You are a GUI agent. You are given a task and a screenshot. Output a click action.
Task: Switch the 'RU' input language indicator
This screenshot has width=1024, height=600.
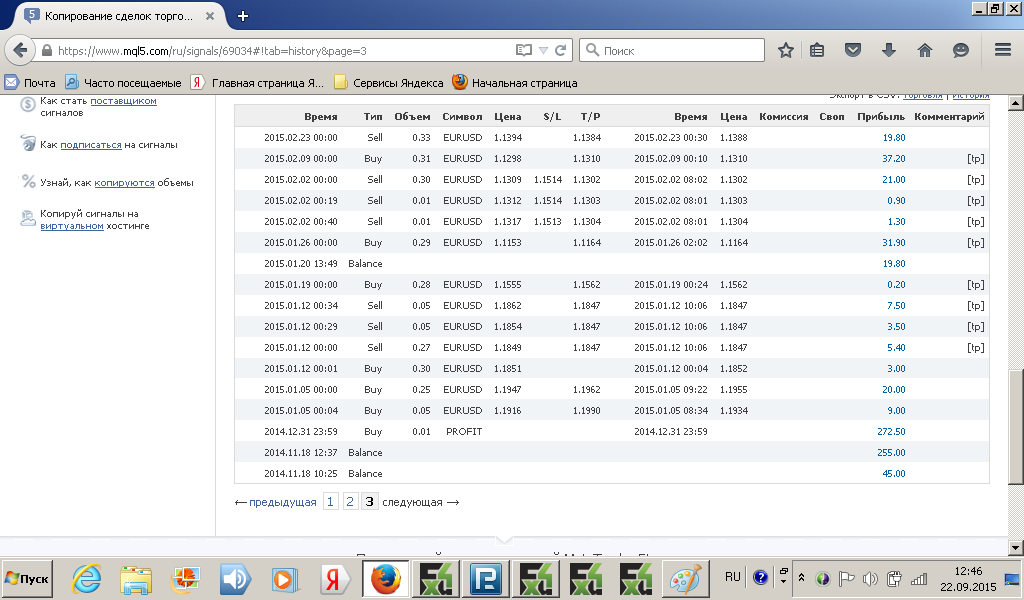(x=733, y=576)
